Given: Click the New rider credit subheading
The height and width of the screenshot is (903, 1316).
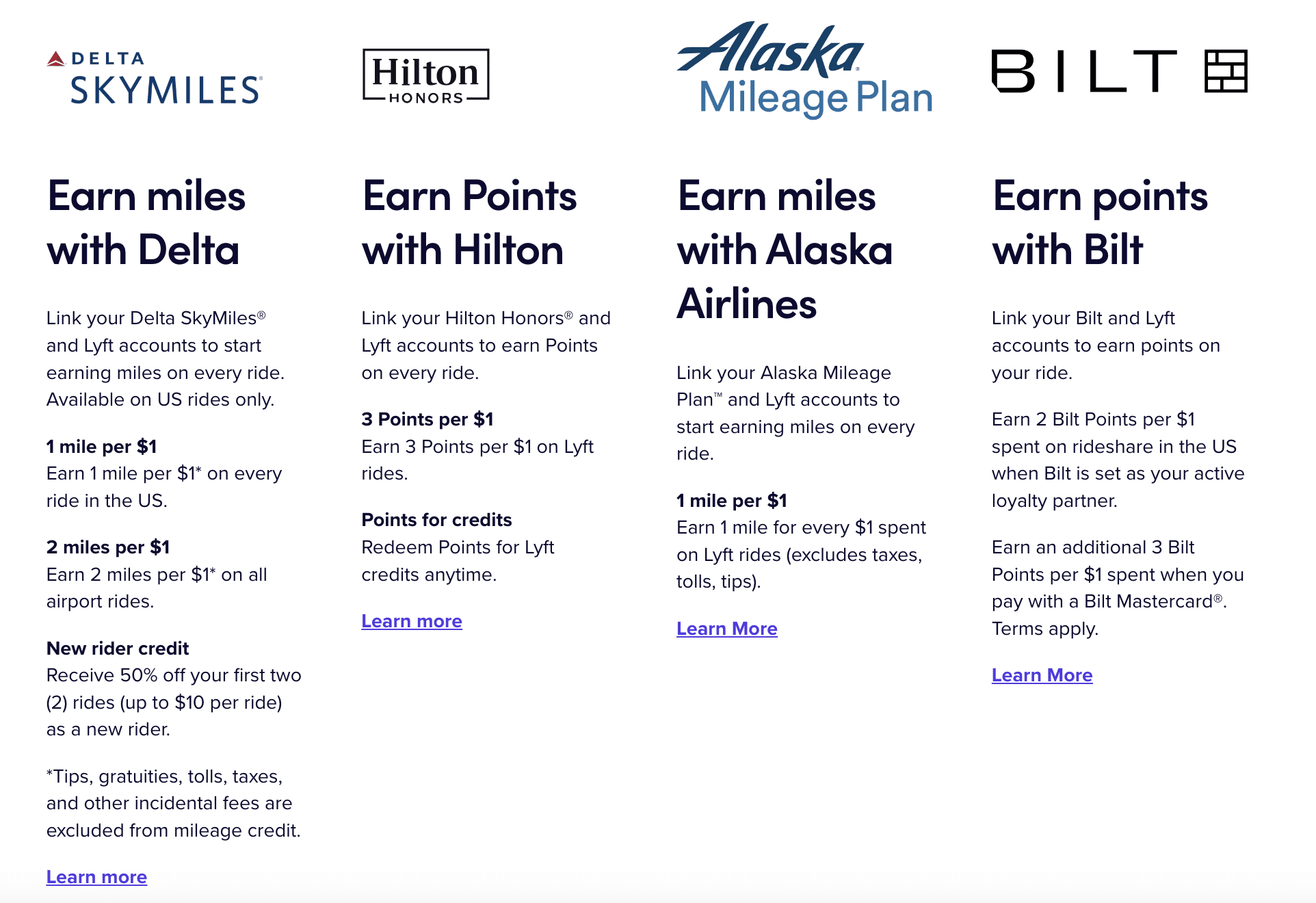Looking at the screenshot, I should point(118,649).
